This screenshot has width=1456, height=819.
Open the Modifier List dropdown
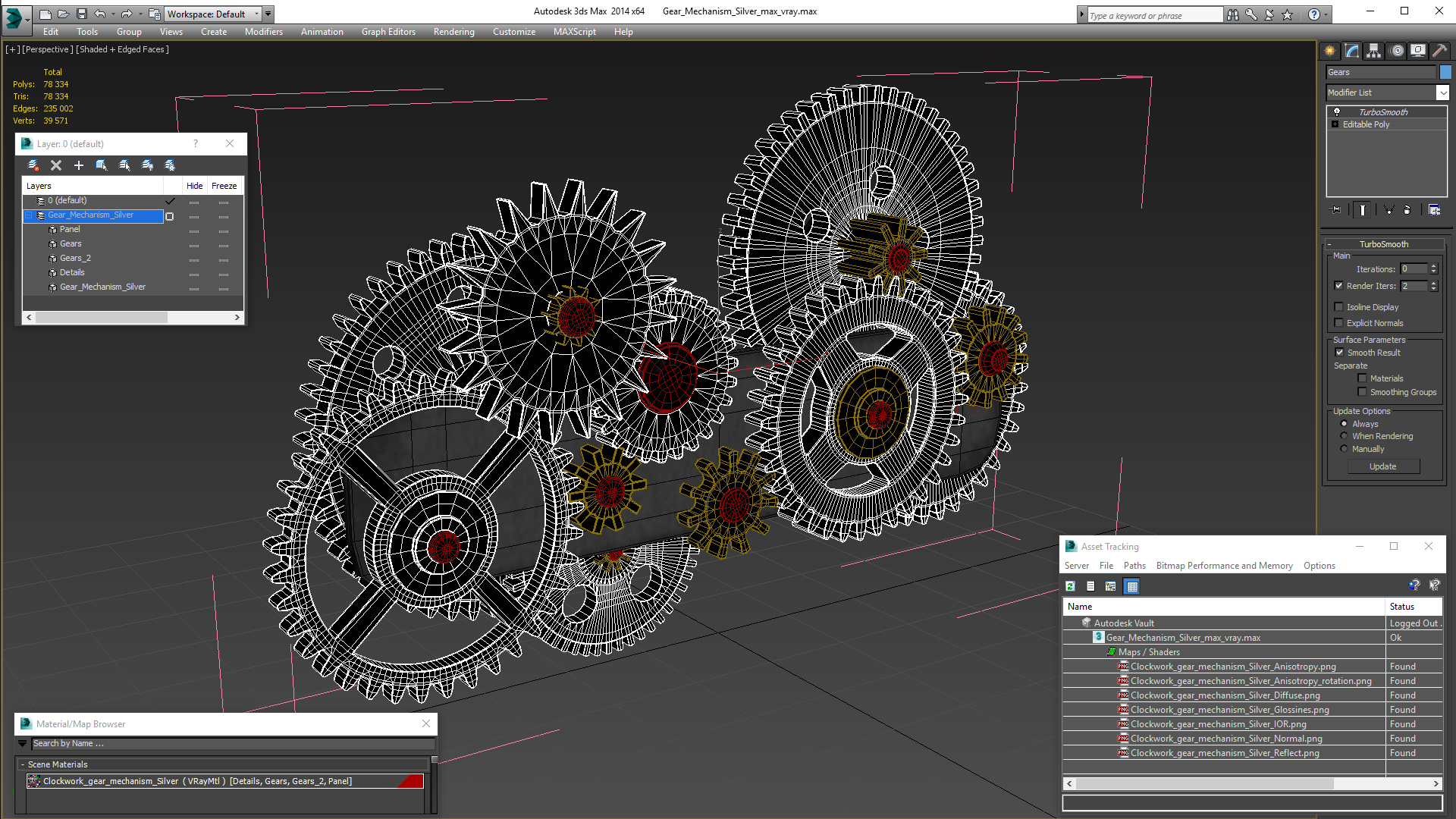[1442, 93]
